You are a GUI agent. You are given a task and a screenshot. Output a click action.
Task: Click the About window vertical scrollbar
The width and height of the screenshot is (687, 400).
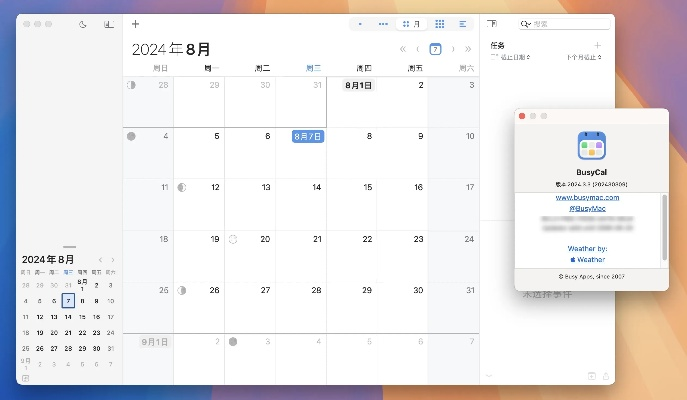pos(665,228)
